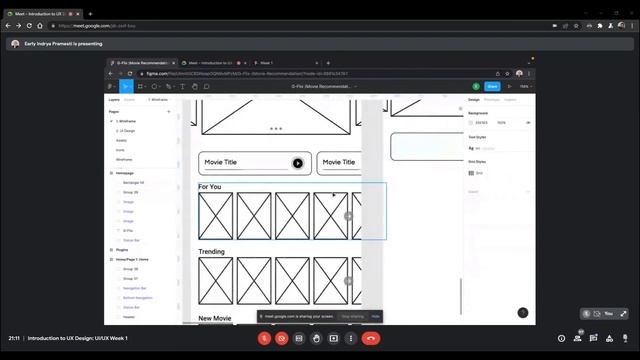Reload the outer Chrome page
The image size is (640, 360).
tap(29, 26)
